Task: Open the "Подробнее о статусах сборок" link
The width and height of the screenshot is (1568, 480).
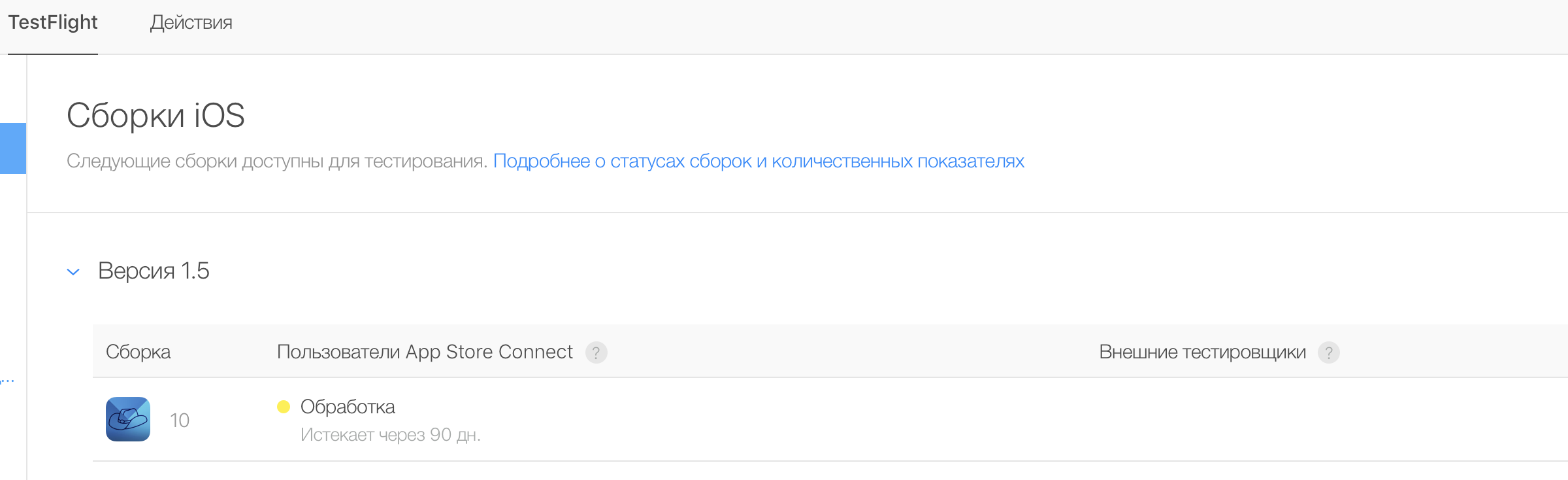Action: [759, 161]
